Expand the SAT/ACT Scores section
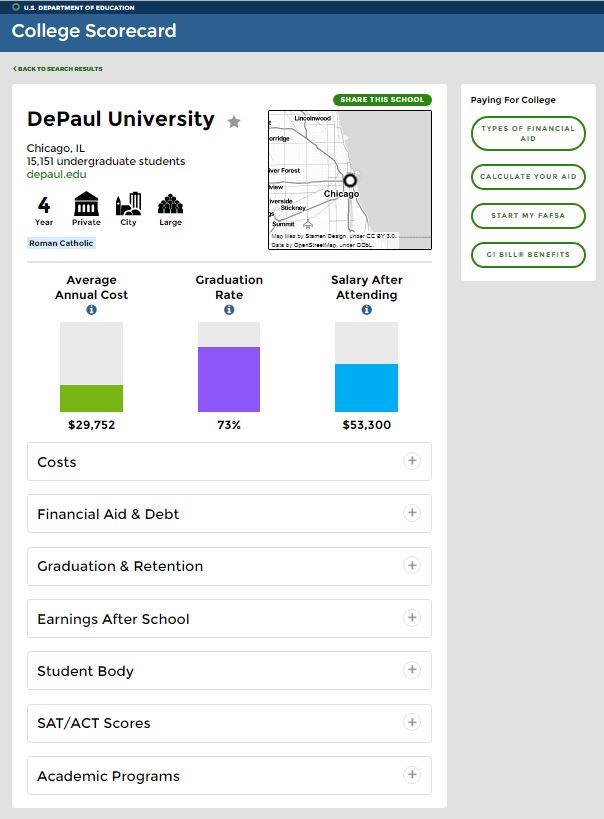The height and width of the screenshot is (819, 604). coord(229,723)
